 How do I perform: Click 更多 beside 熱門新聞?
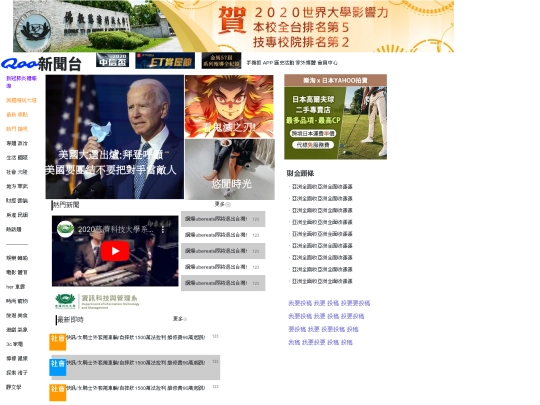222,204
